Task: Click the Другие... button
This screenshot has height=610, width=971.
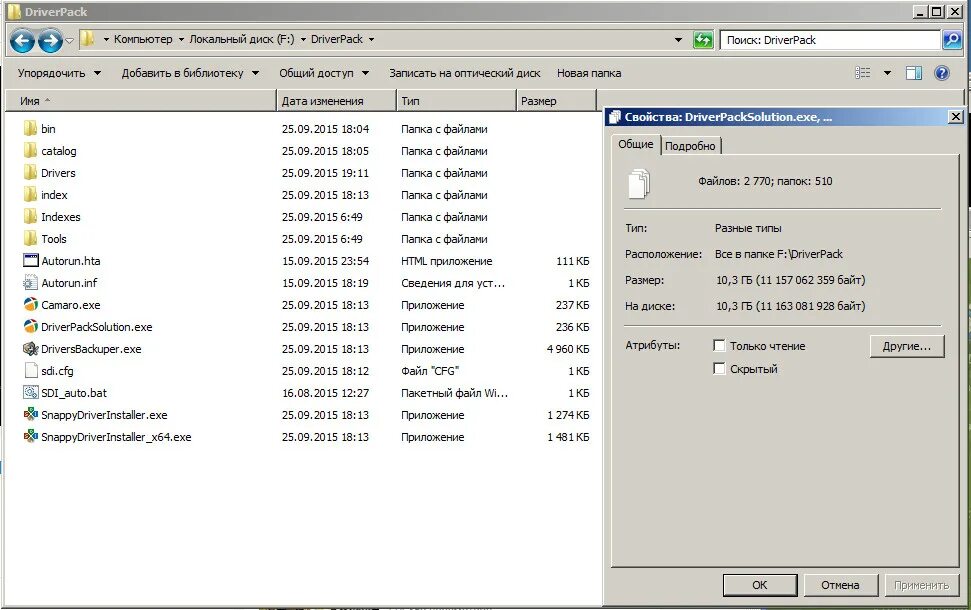Action: pos(907,346)
